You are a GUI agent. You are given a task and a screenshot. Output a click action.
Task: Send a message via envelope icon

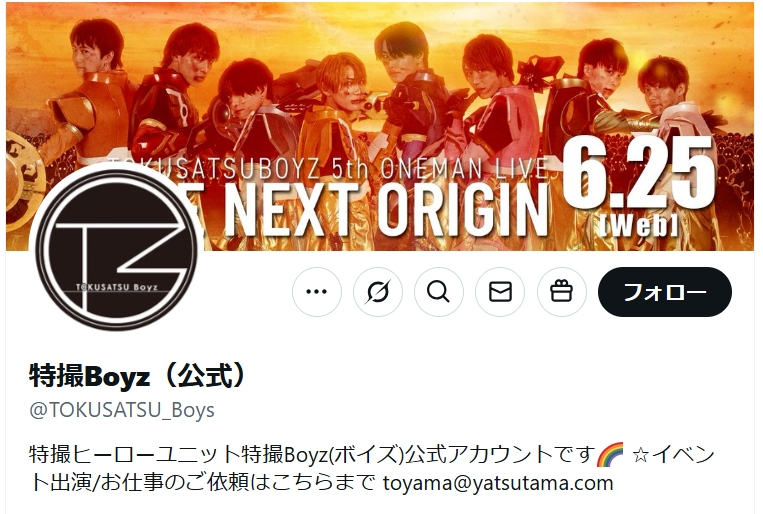500,292
